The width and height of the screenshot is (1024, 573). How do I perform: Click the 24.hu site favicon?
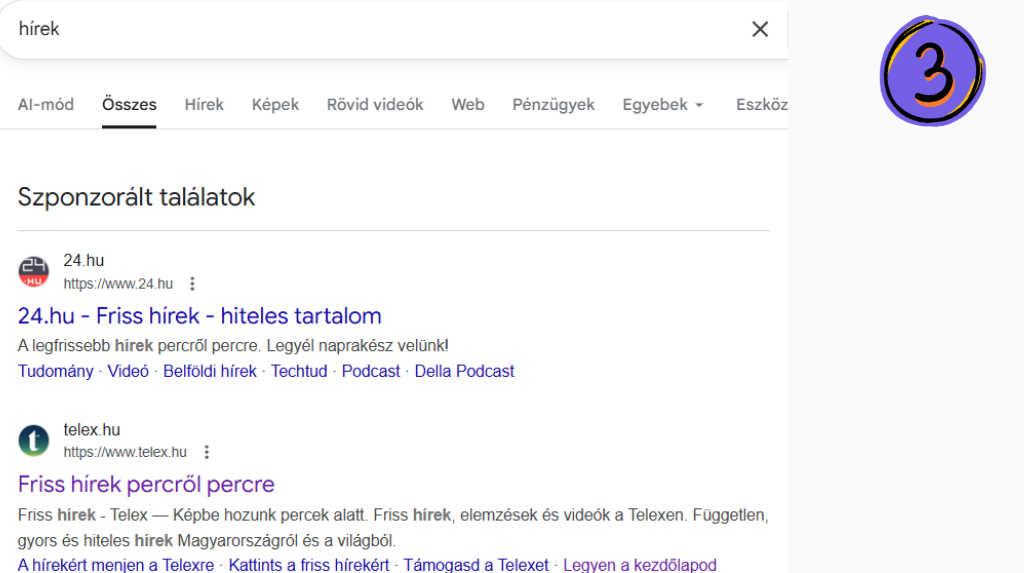tap(33, 272)
